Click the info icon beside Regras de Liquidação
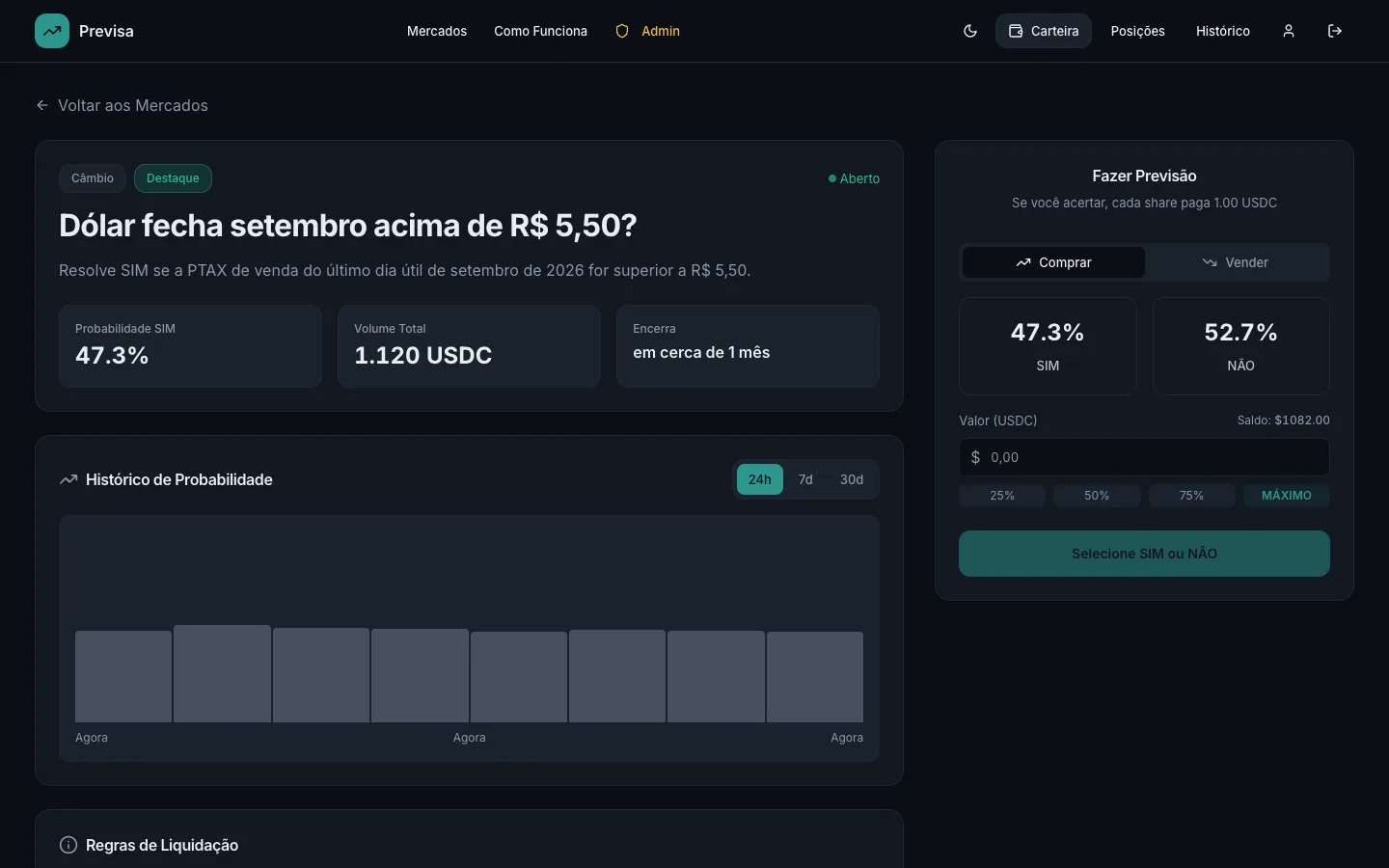Viewport: 1389px width, 868px height. tap(68, 845)
